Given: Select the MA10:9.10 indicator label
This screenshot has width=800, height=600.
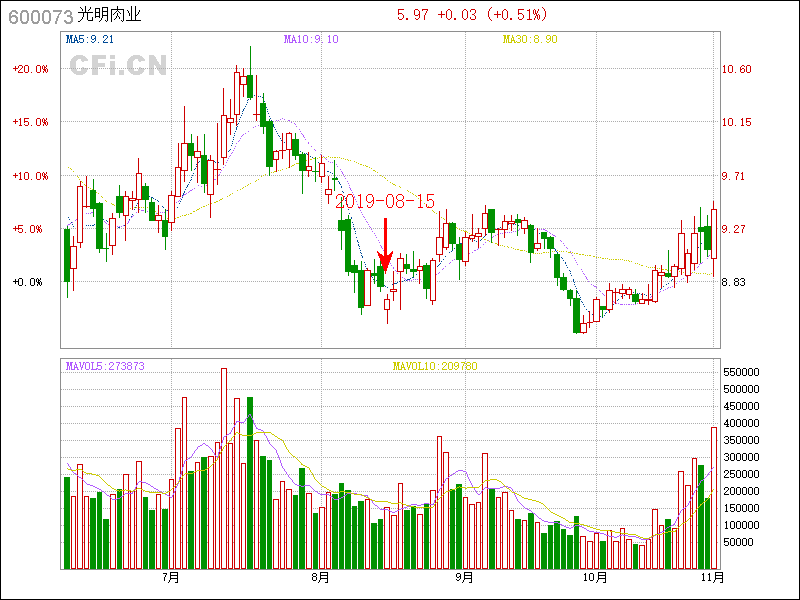Looking at the screenshot, I should point(311,39).
